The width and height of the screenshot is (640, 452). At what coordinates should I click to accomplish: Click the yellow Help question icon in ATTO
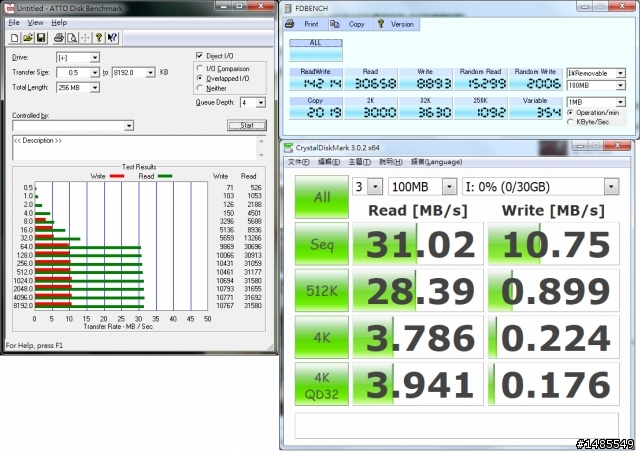pos(98,38)
